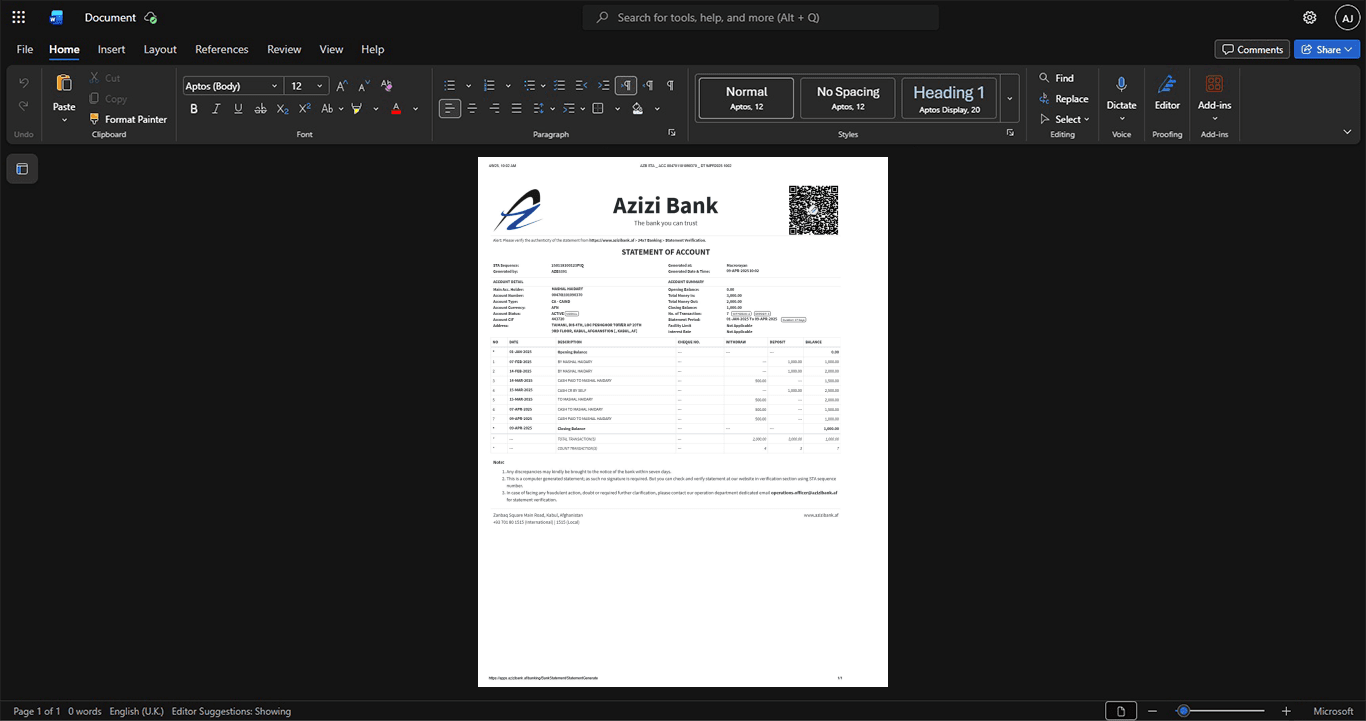Screen dimensions: 1366x721
Task: Toggle italic formatting
Action: point(216,109)
